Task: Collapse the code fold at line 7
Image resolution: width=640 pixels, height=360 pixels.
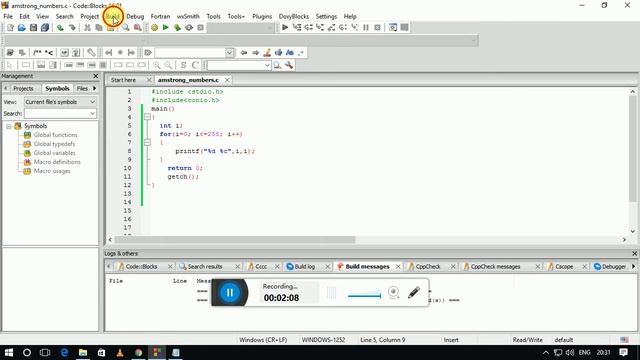Action: [147, 142]
